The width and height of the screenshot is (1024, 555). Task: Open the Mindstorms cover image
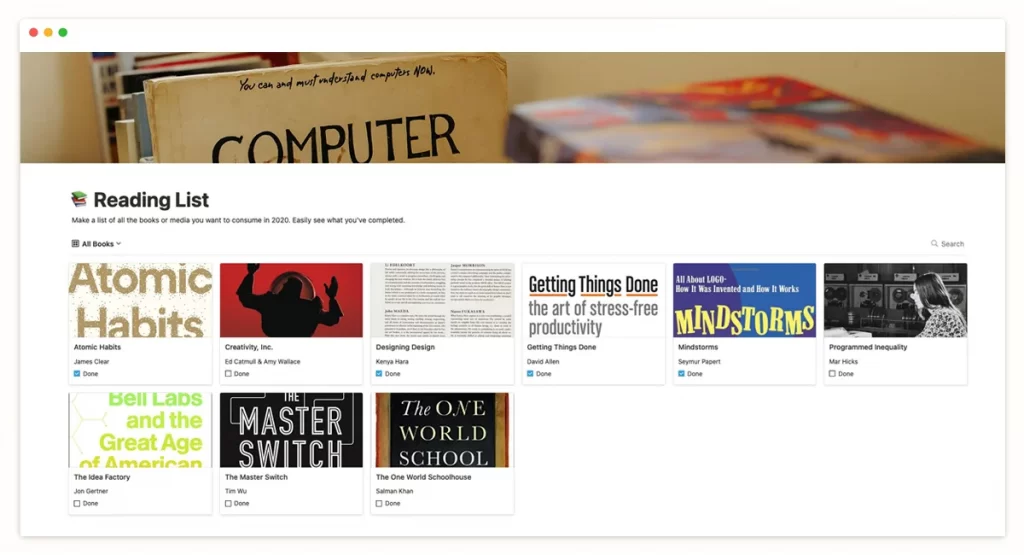pyautogui.click(x=744, y=300)
